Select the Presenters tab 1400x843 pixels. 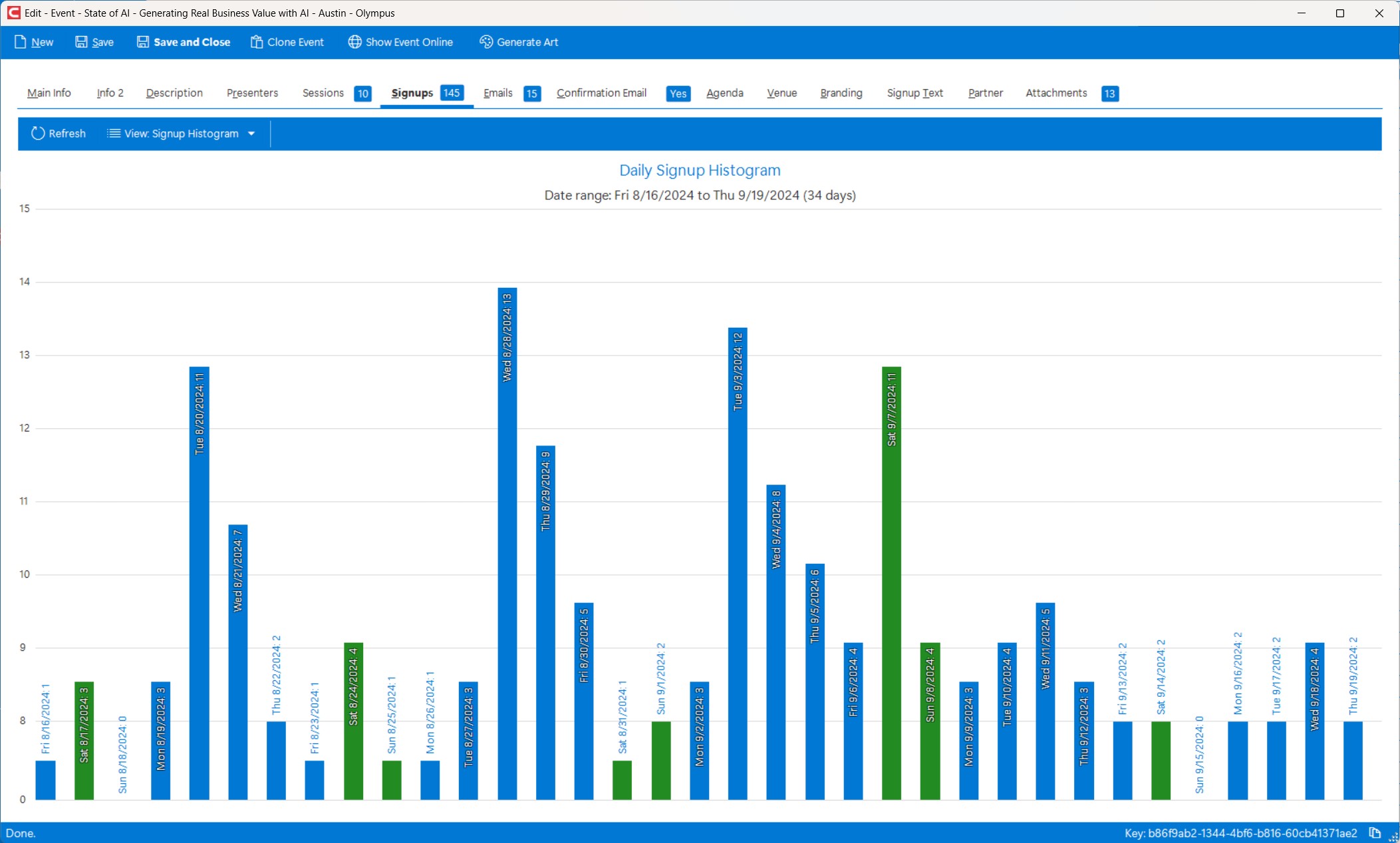[252, 93]
